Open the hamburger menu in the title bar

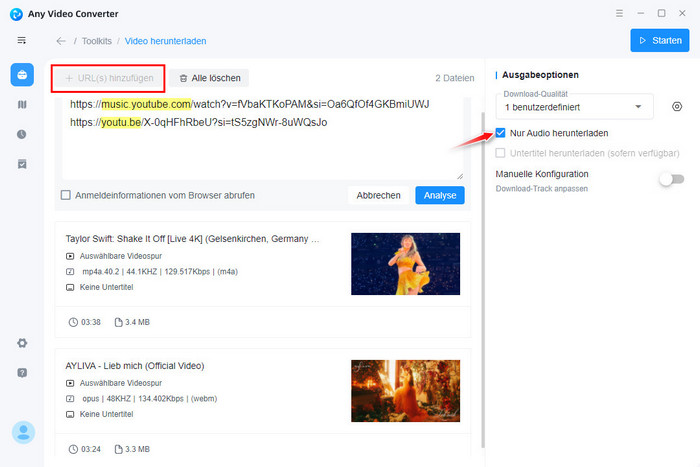[x=619, y=13]
